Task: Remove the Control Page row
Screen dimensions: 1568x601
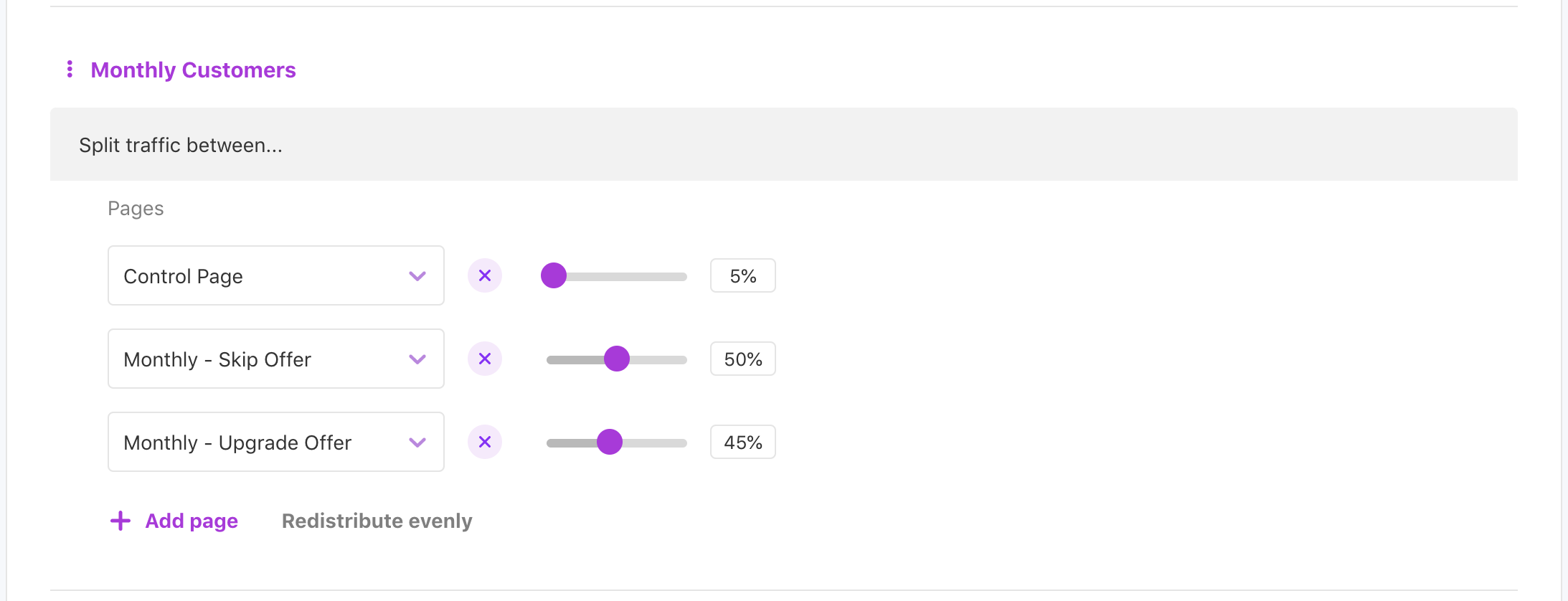Action: [x=485, y=276]
